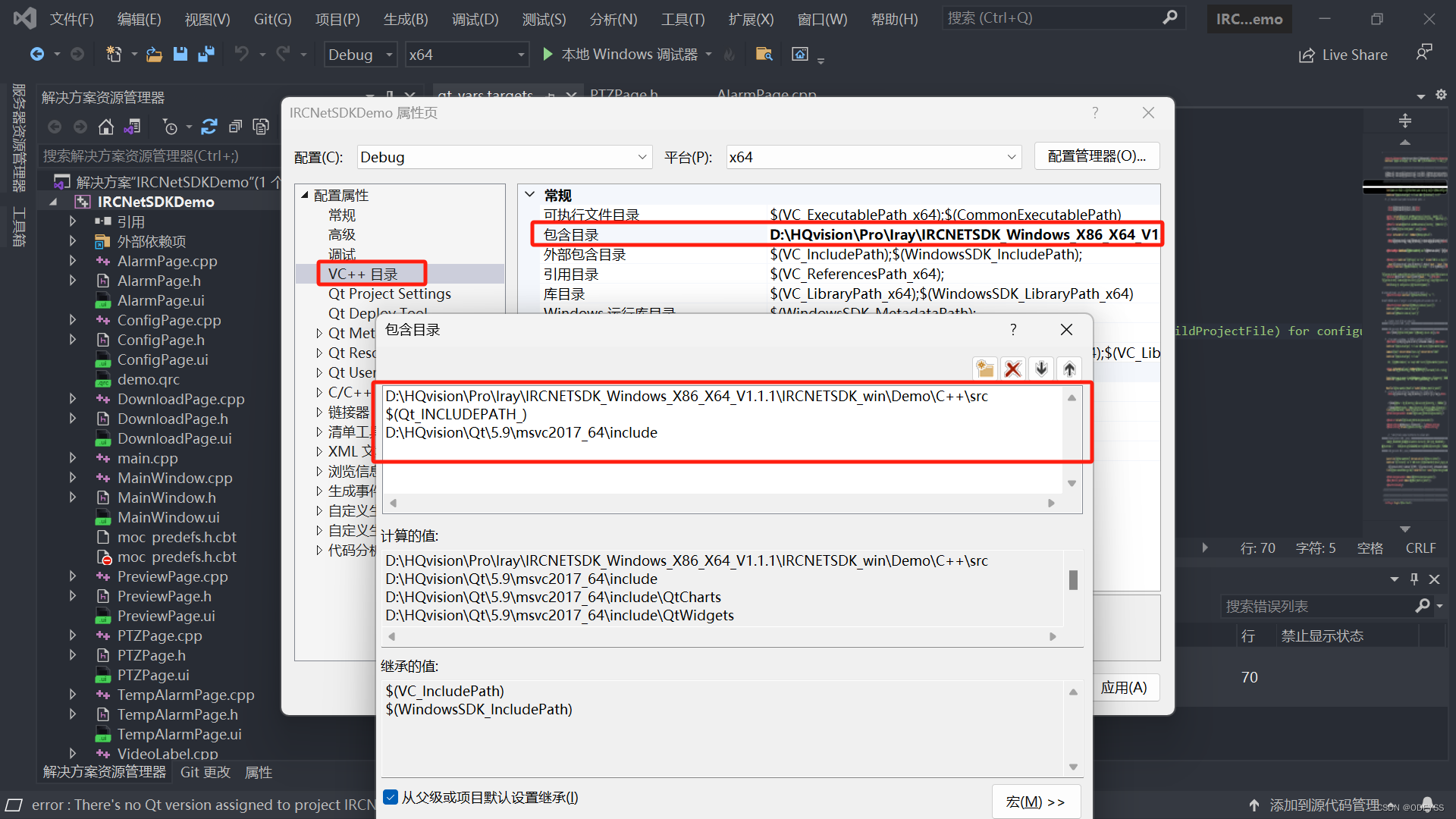This screenshot has height=819, width=1456.
Task: Click 本地 Windows 调试器 button
Action: (x=629, y=54)
